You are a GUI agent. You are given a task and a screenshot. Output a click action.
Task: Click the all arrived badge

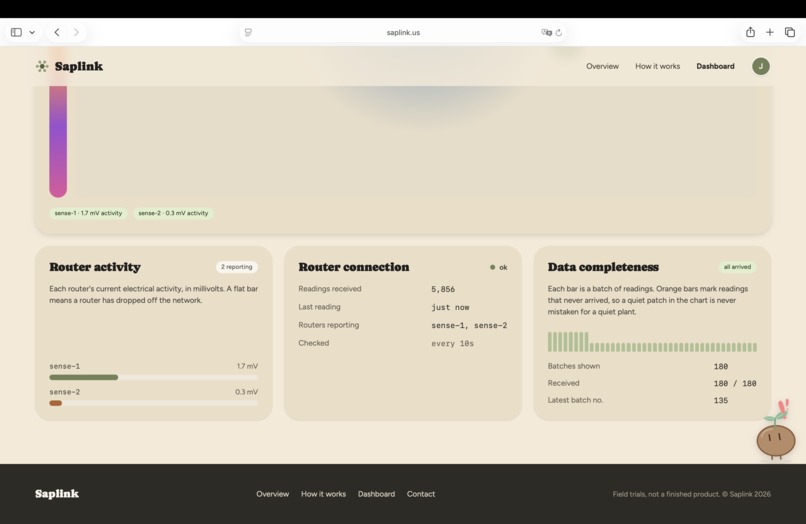(x=737, y=267)
